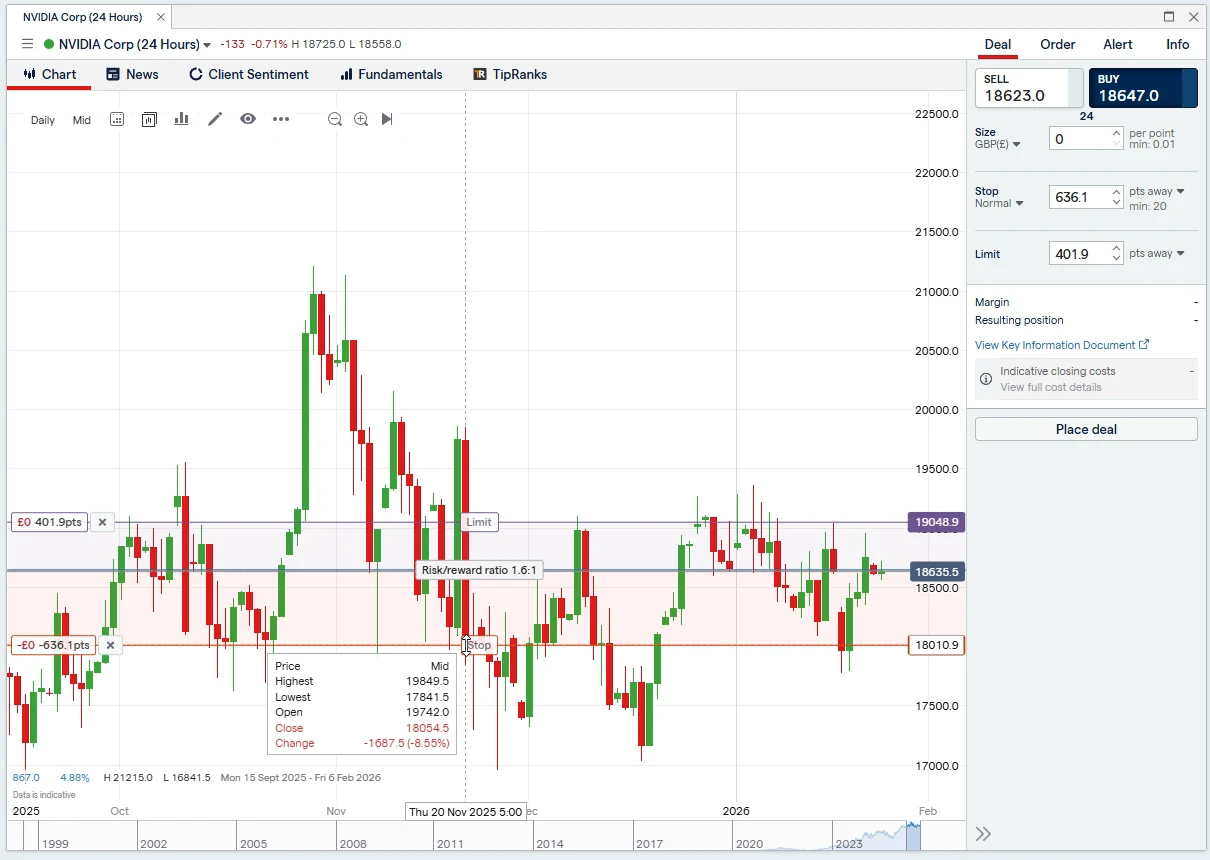Open the NVIDIA Corp (24 Hours) market dropdown
Image resolution: width=1210 pixels, height=860 pixels.
207,45
